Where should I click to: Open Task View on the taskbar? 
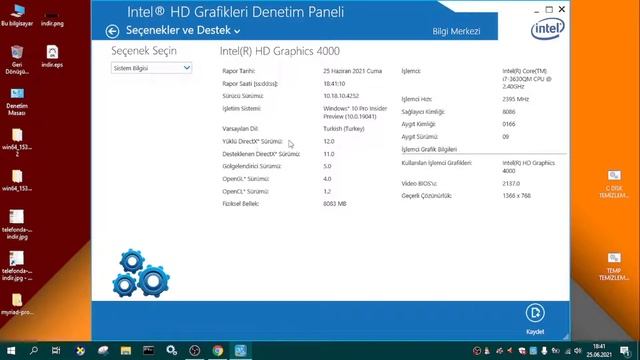(56, 350)
